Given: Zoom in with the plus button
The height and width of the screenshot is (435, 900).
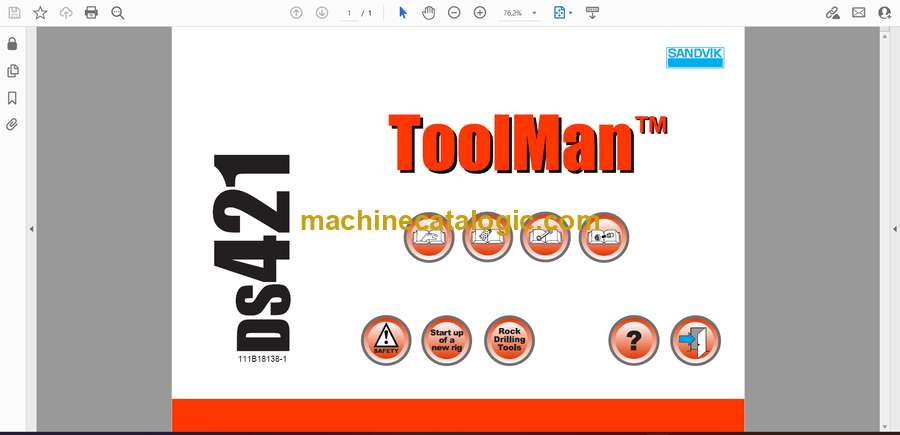Looking at the screenshot, I should coord(480,13).
